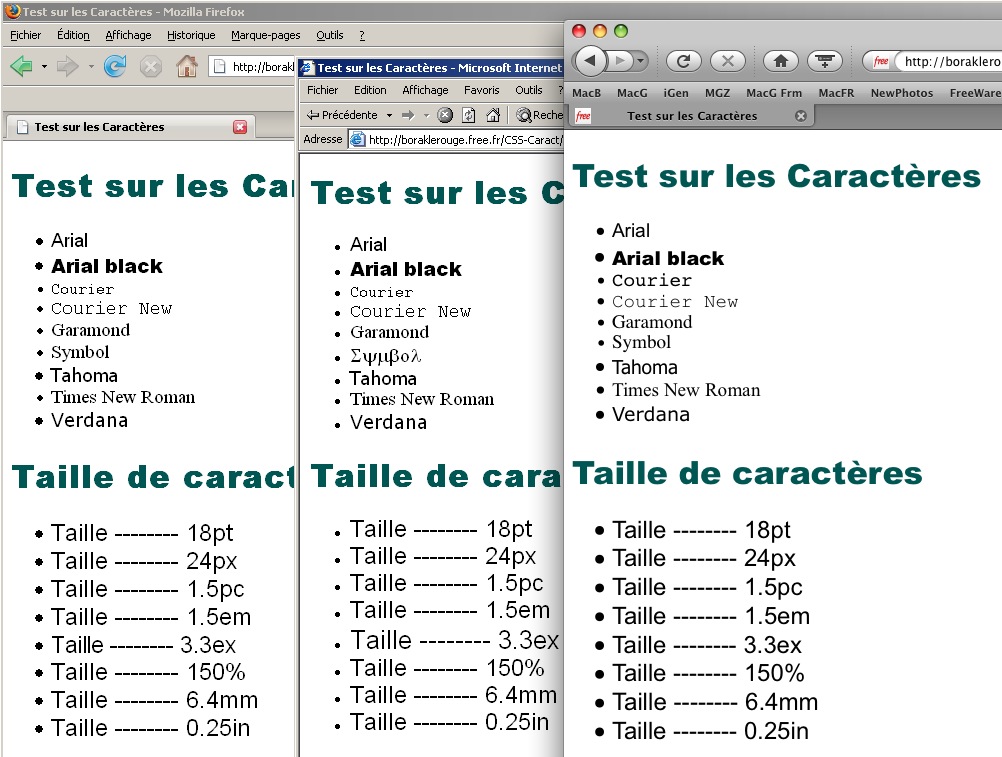The height and width of the screenshot is (757, 1002).
Task: Click inside the Firefox URL field
Action: point(251,66)
